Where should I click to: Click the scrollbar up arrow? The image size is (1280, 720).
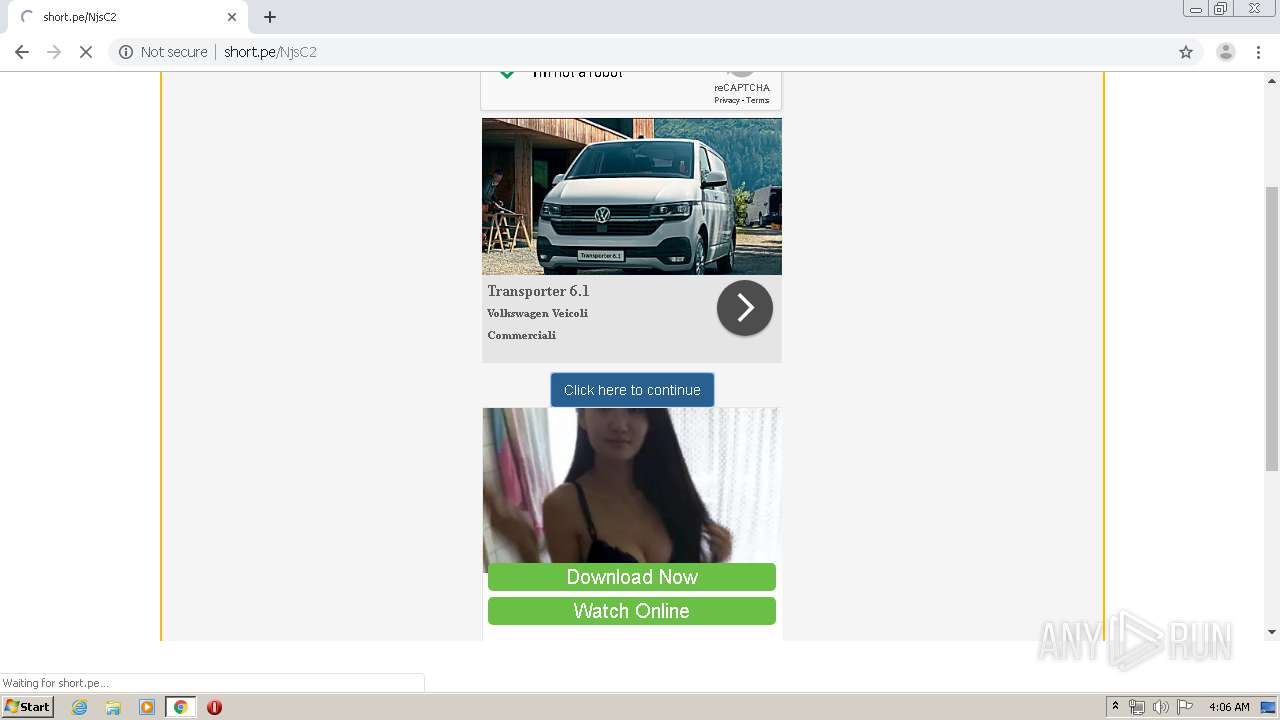(1272, 80)
